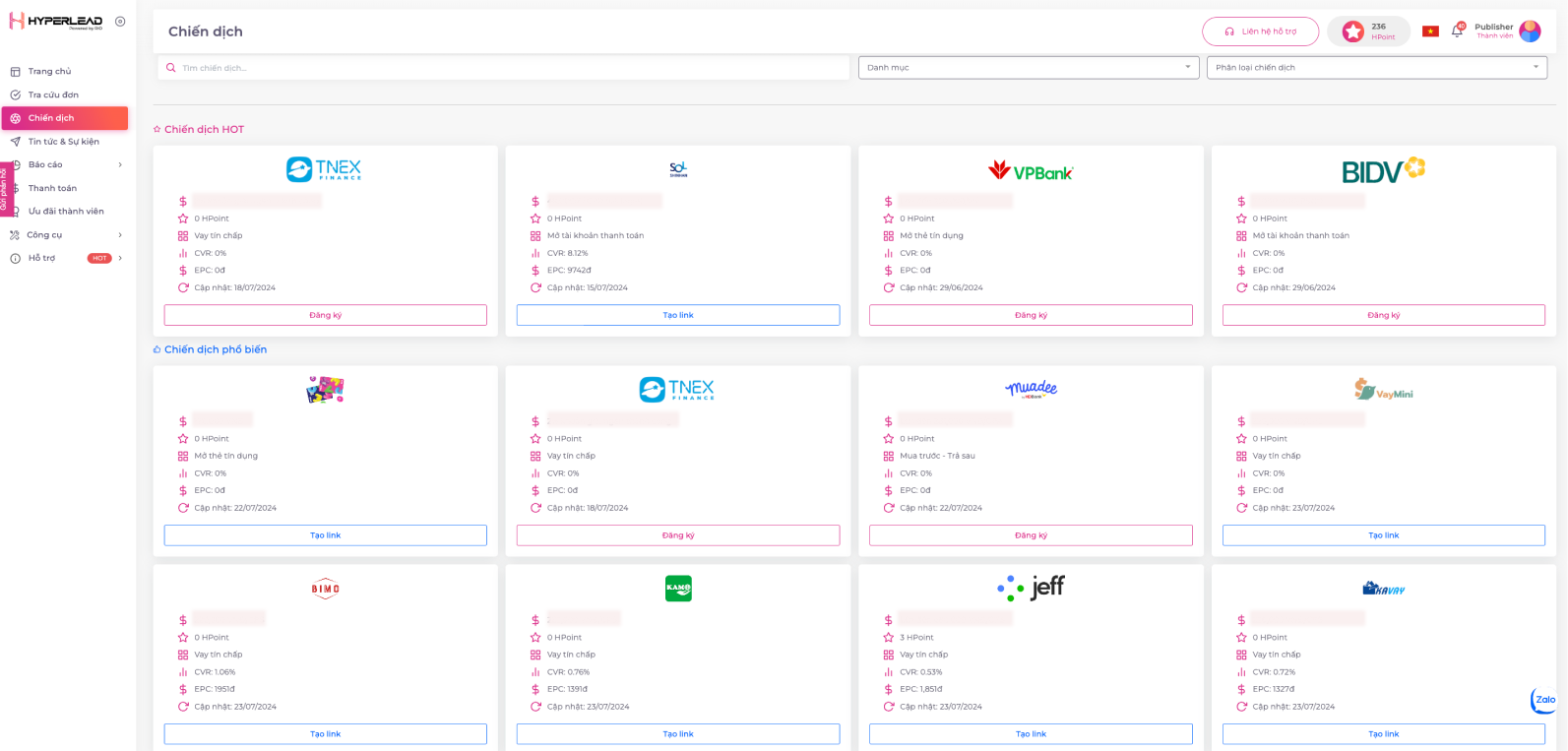Screen dimensions: 1568x751
Task: Click the HOT badge beside Hỗ trợ
Action: (x=99, y=259)
